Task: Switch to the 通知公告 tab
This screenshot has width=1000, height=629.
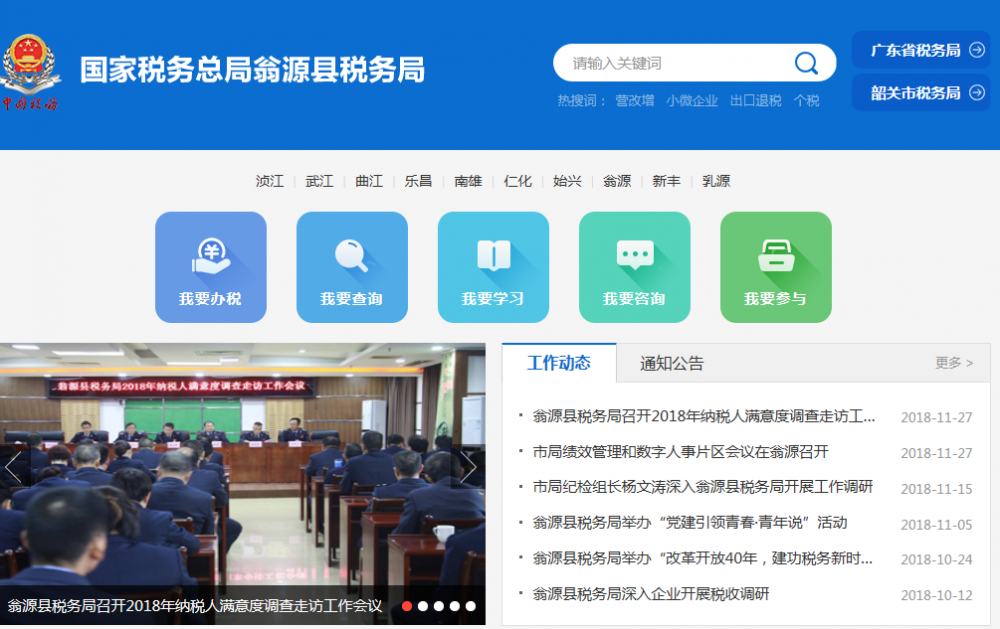Action: pos(673,363)
